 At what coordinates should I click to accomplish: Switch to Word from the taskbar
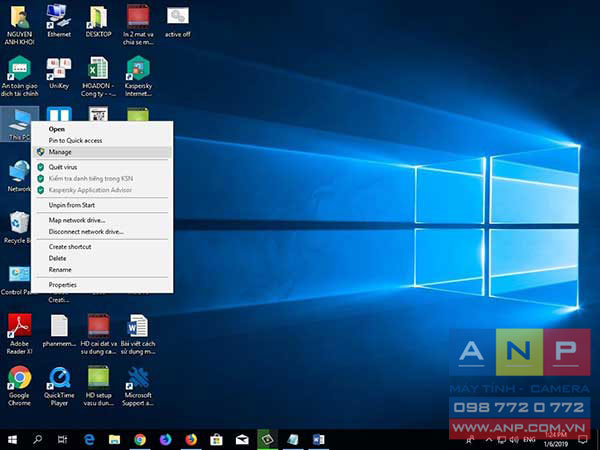pos(318,439)
